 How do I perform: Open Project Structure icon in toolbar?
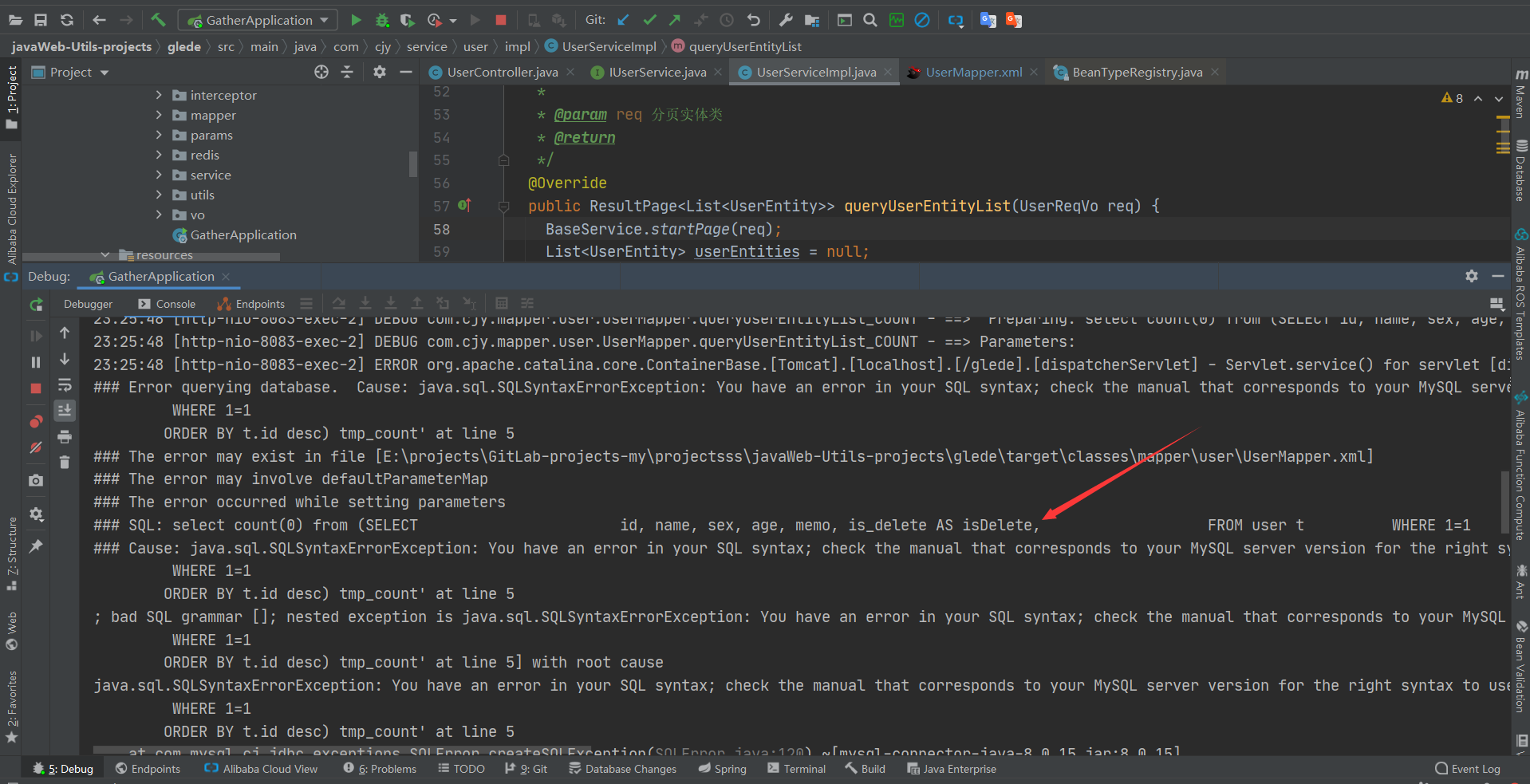click(812, 20)
